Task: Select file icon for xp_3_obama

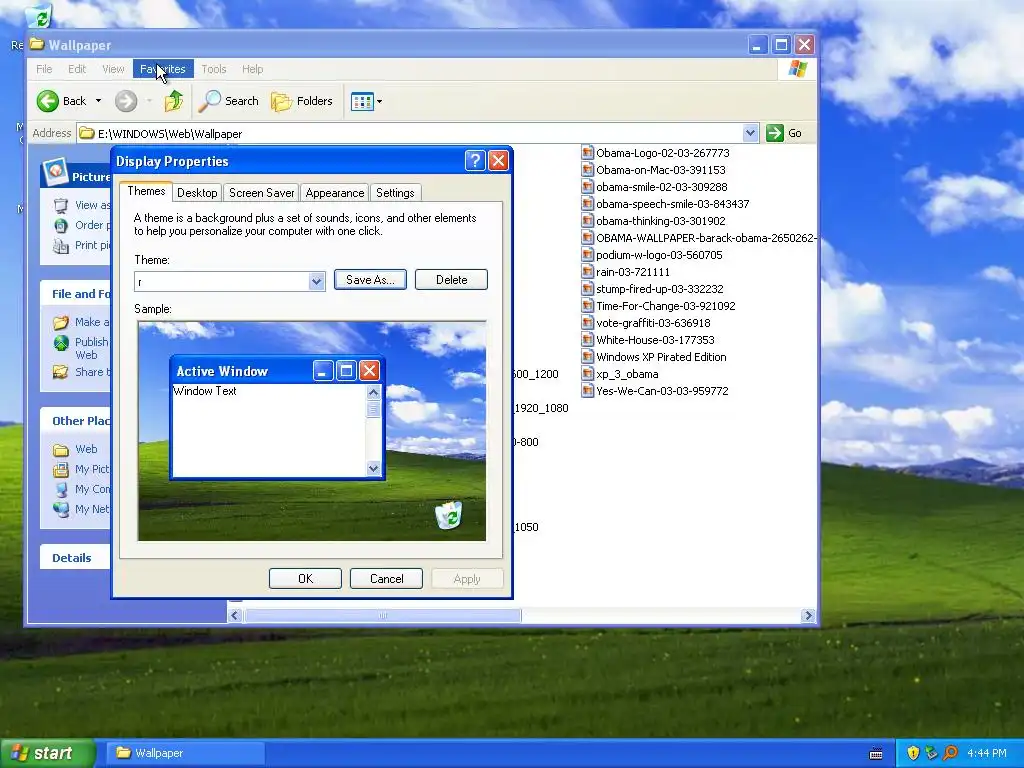Action: (587, 374)
